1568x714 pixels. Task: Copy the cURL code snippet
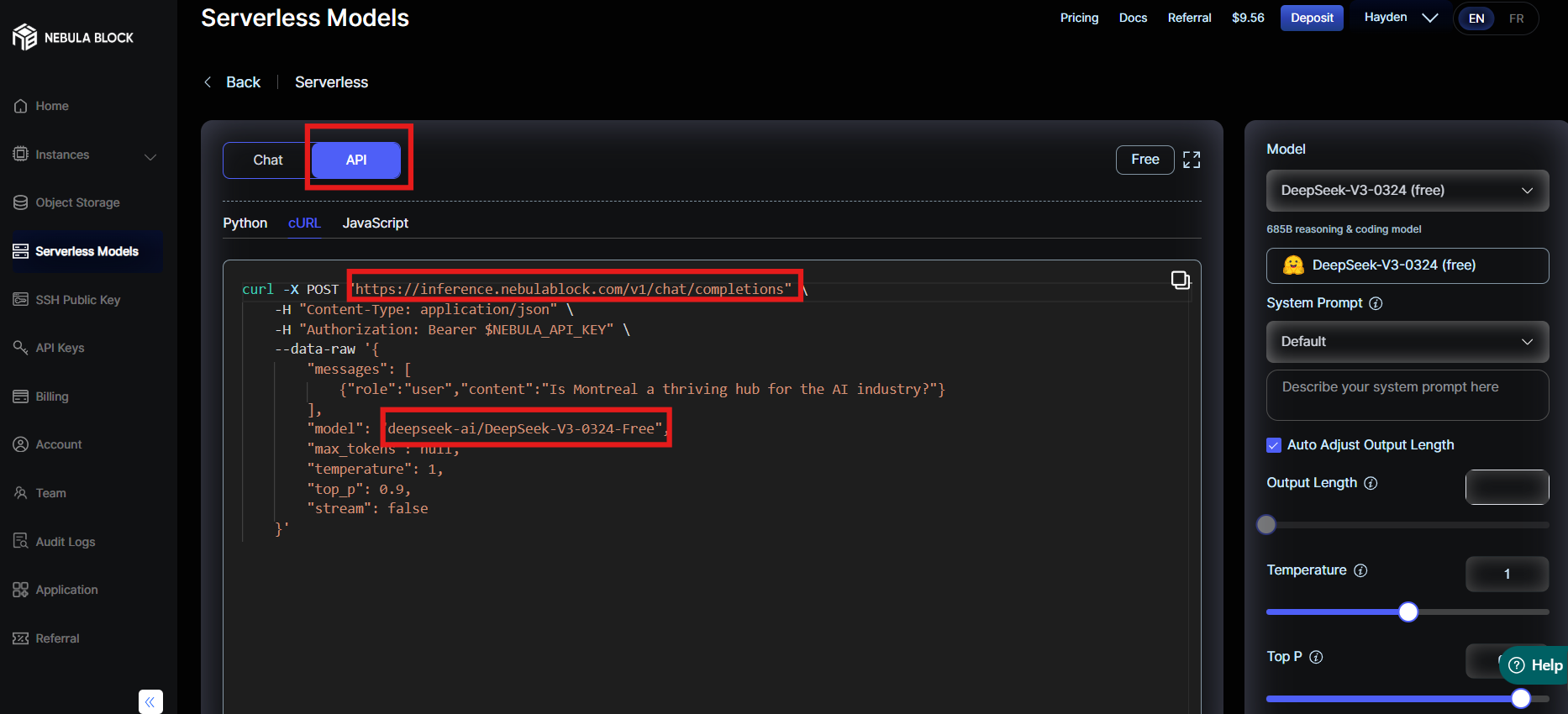(x=1181, y=280)
